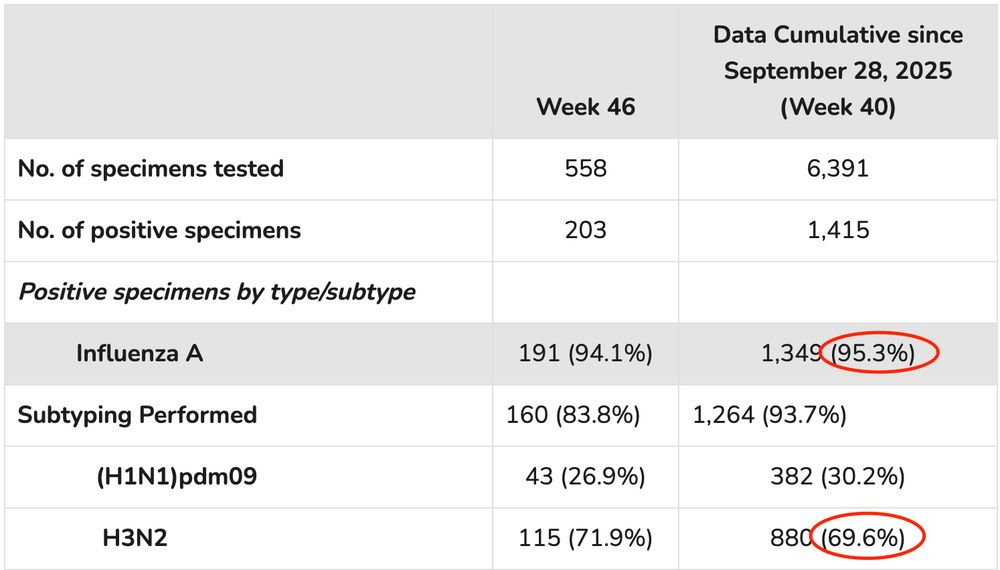
Task: Select the Influenza A row label
Action: pyautogui.click(x=139, y=353)
